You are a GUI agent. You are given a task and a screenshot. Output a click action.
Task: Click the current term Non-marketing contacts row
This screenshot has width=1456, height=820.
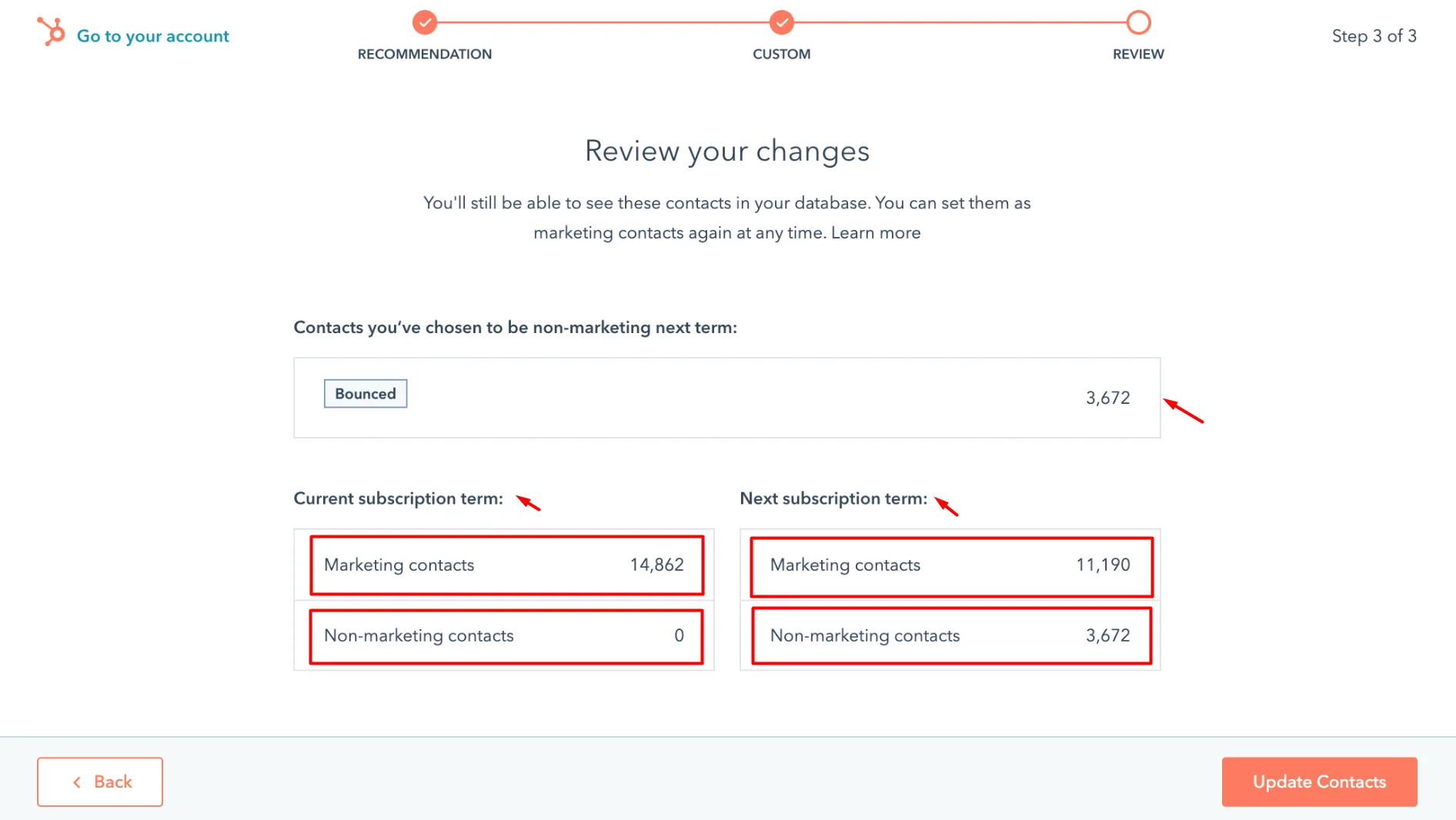(506, 636)
